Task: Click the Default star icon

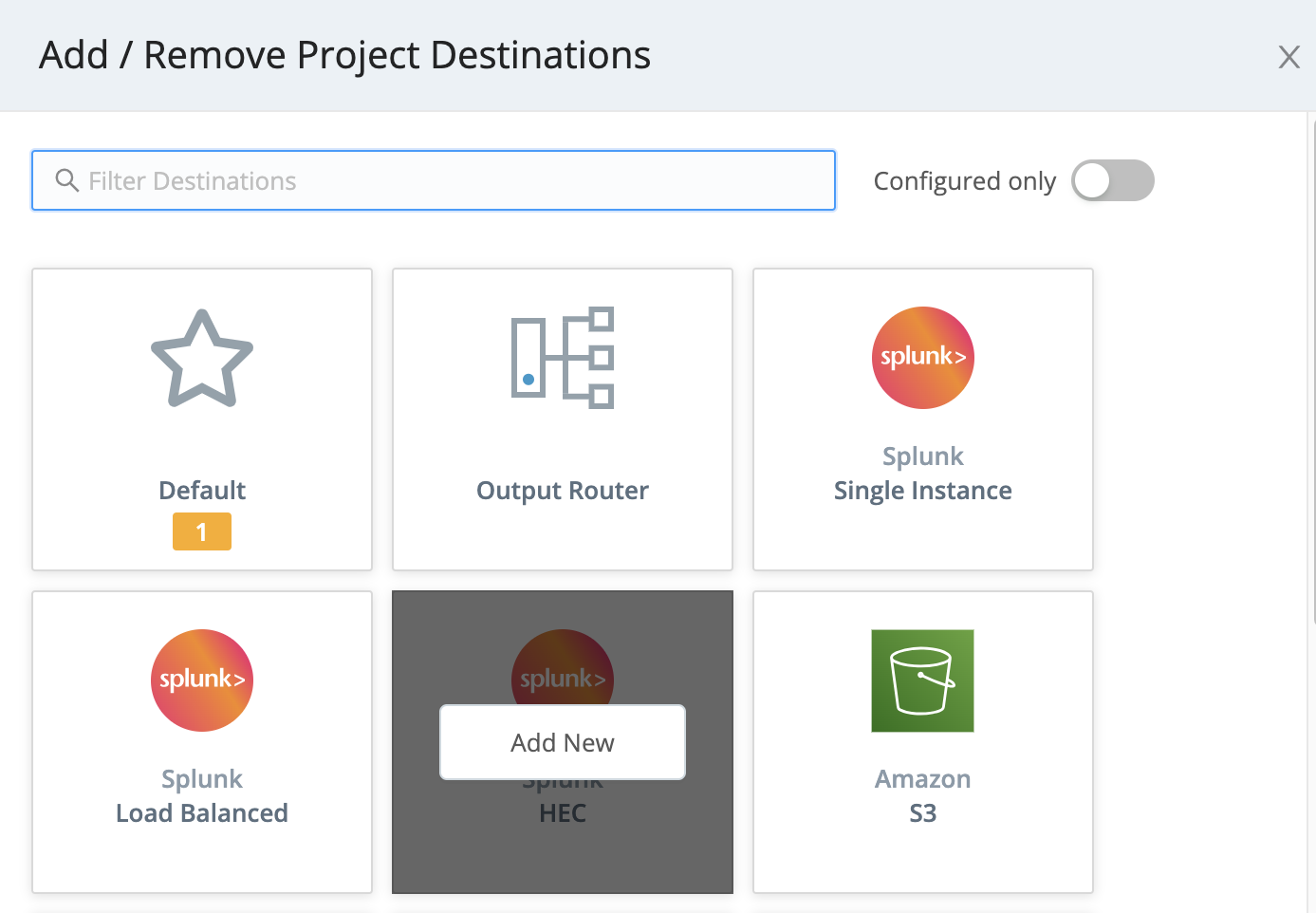Action: (x=202, y=359)
